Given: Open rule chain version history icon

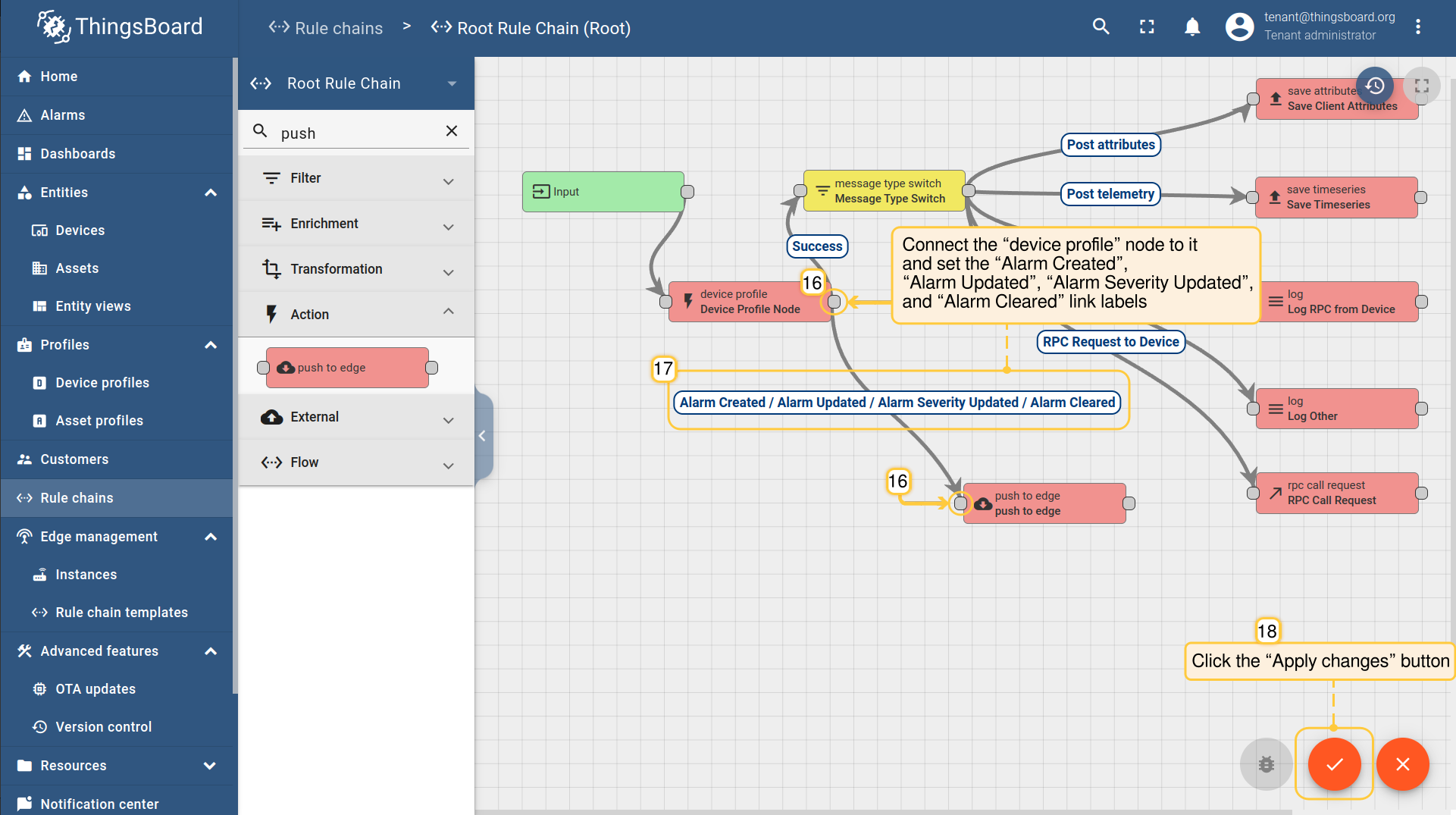Looking at the screenshot, I should [1375, 86].
